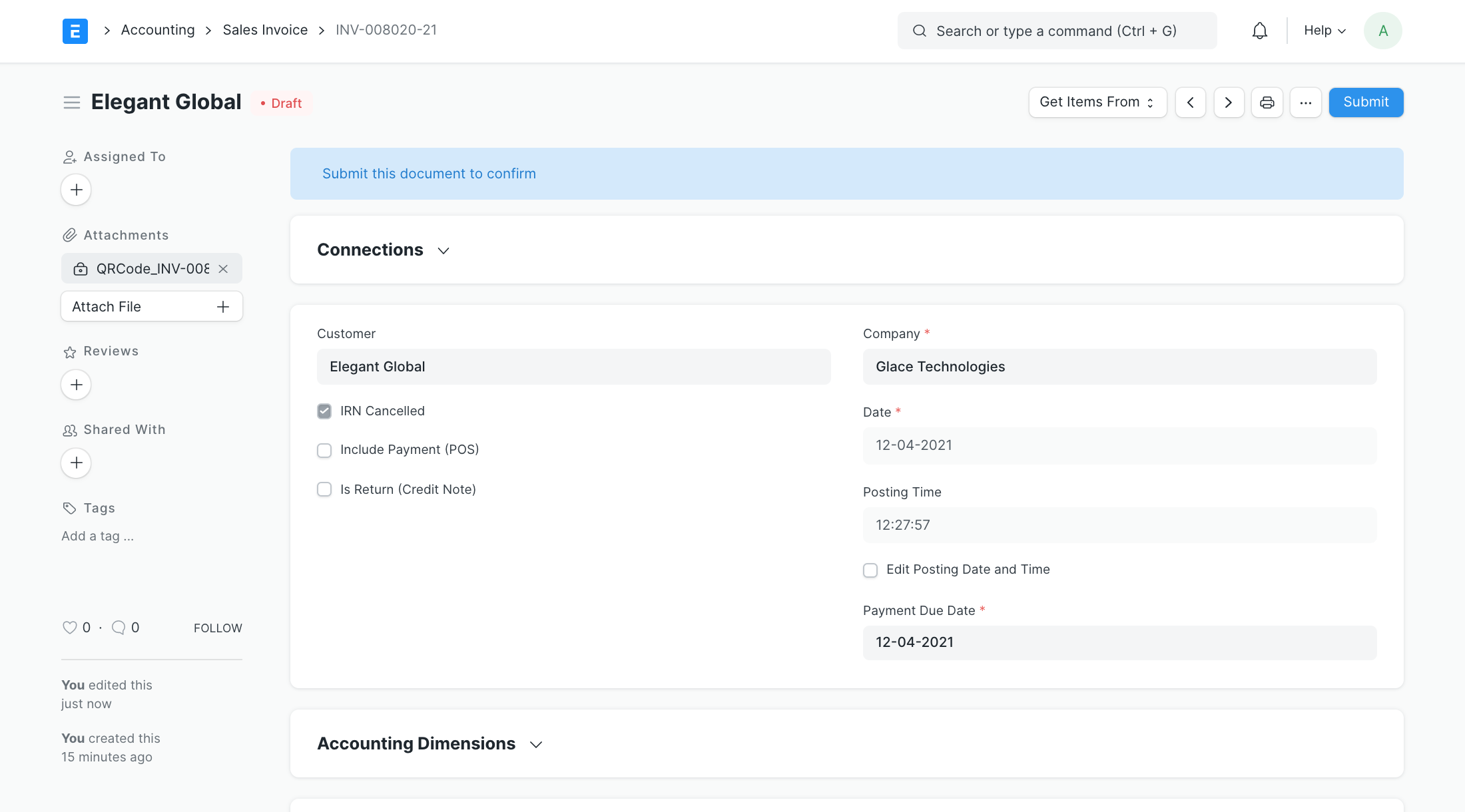
Task: Enable Edit Posting Date and Time
Action: click(870, 570)
